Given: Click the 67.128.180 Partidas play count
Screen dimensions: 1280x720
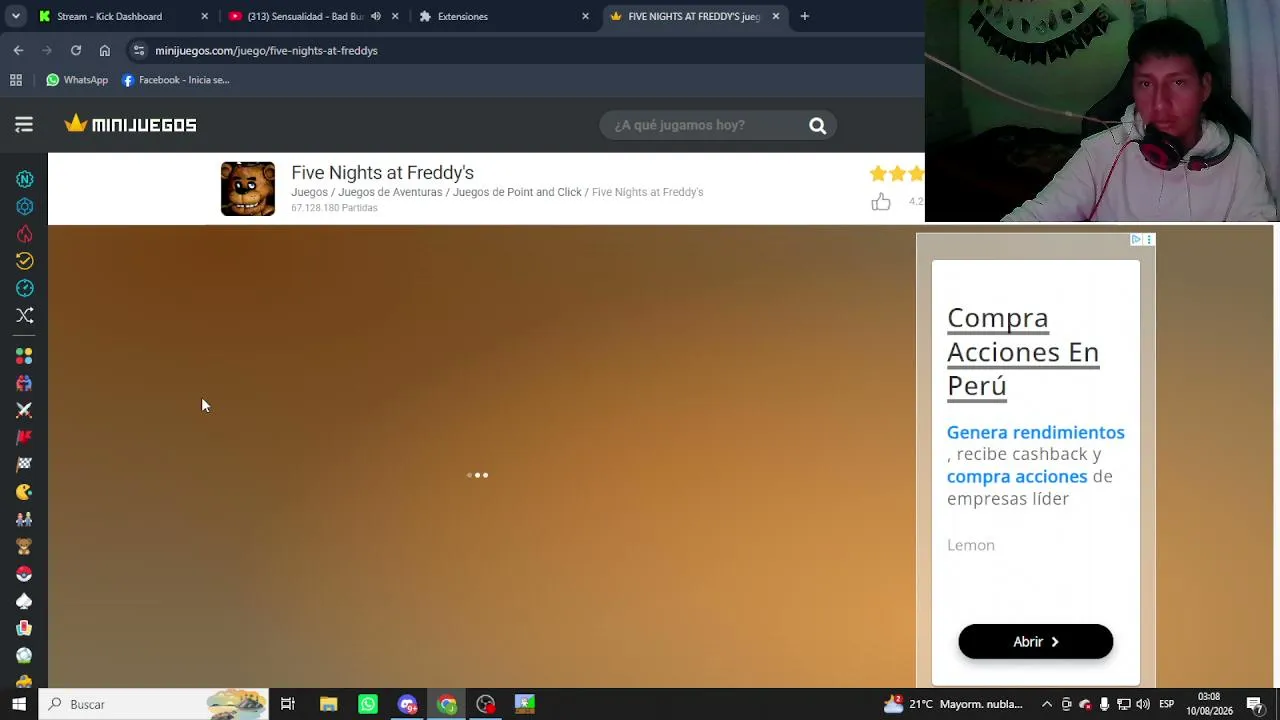Looking at the screenshot, I should coord(334,208).
